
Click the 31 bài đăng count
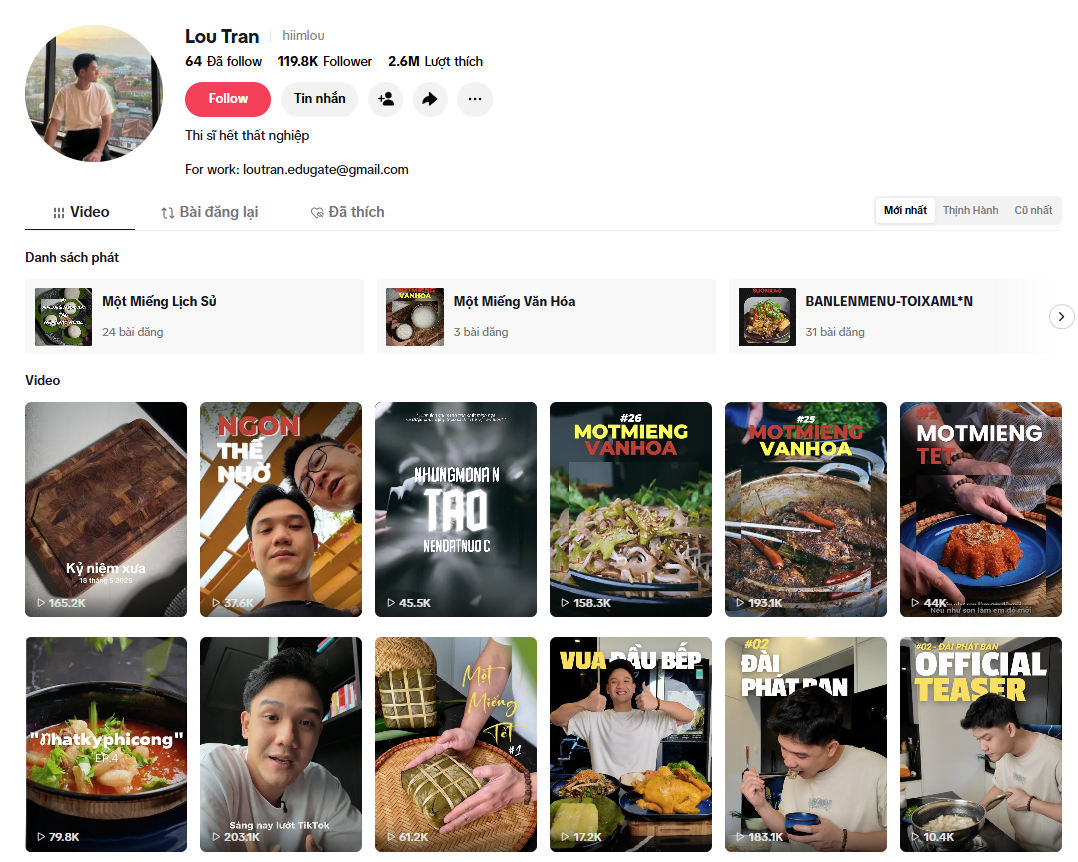point(835,332)
